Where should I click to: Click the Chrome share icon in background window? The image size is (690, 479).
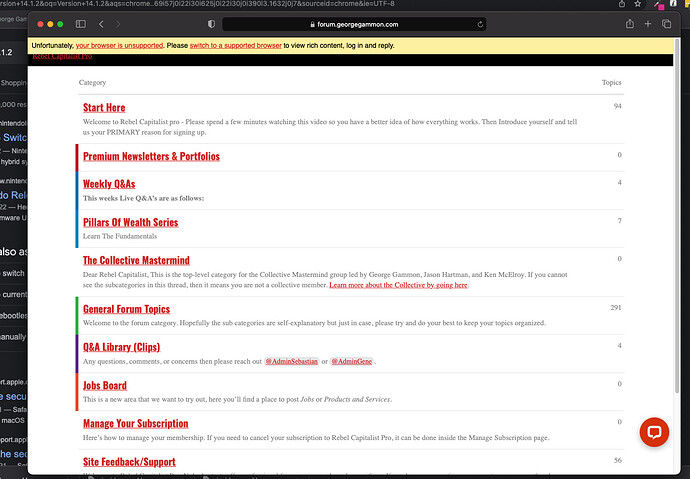point(622,4)
